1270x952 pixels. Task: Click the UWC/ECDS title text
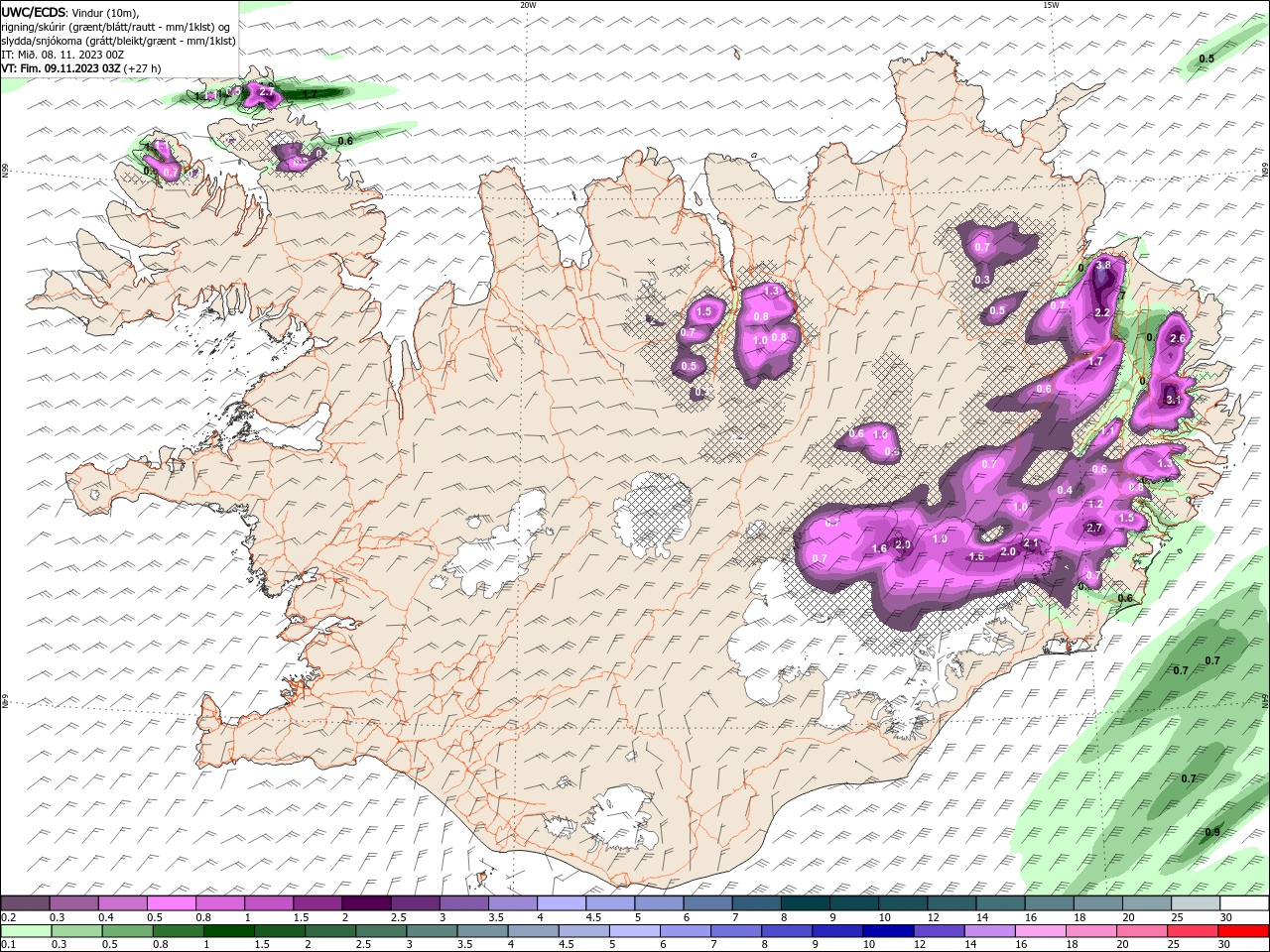pyautogui.click(x=34, y=11)
